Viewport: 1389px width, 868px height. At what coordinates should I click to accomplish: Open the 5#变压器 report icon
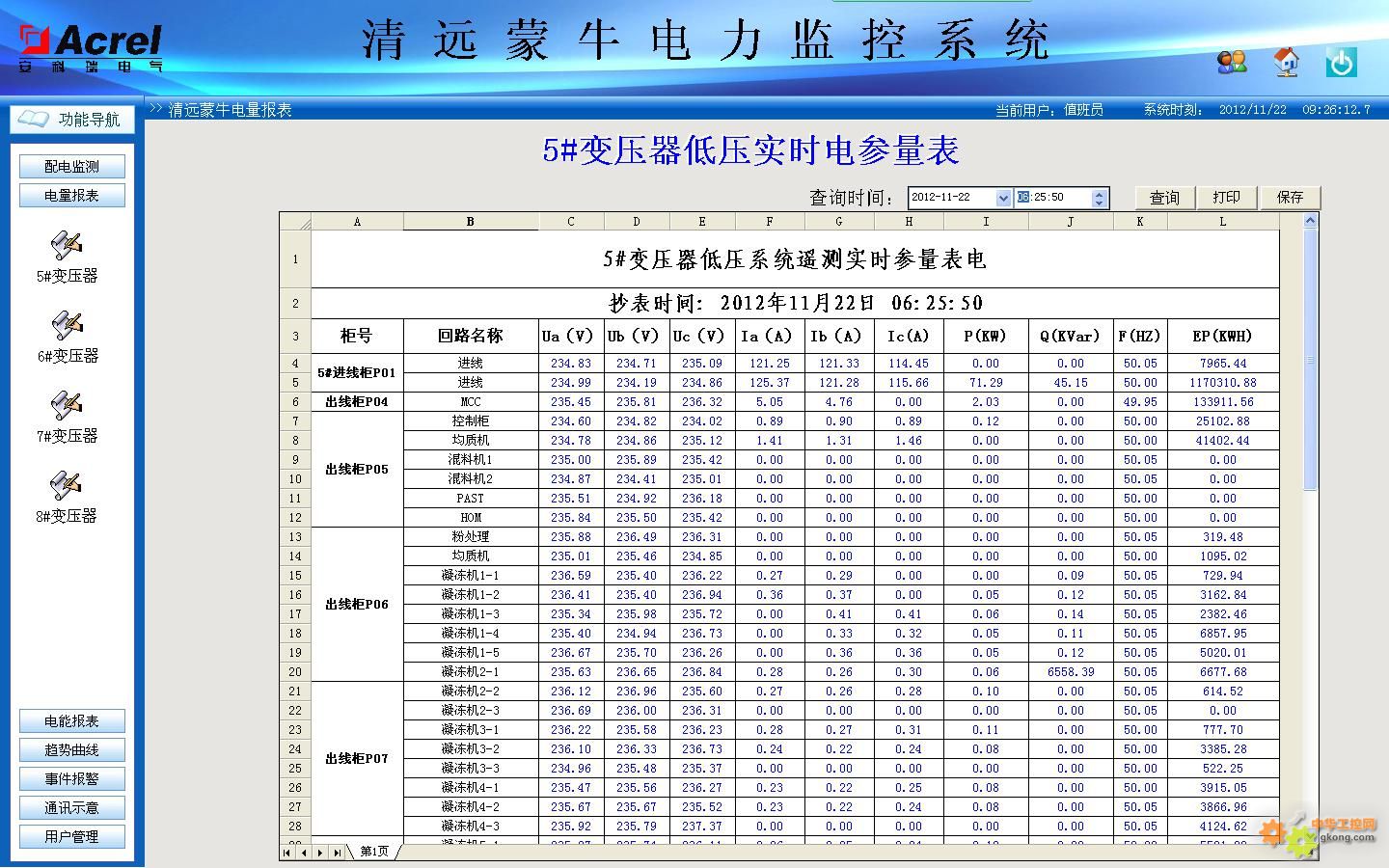pos(67,246)
